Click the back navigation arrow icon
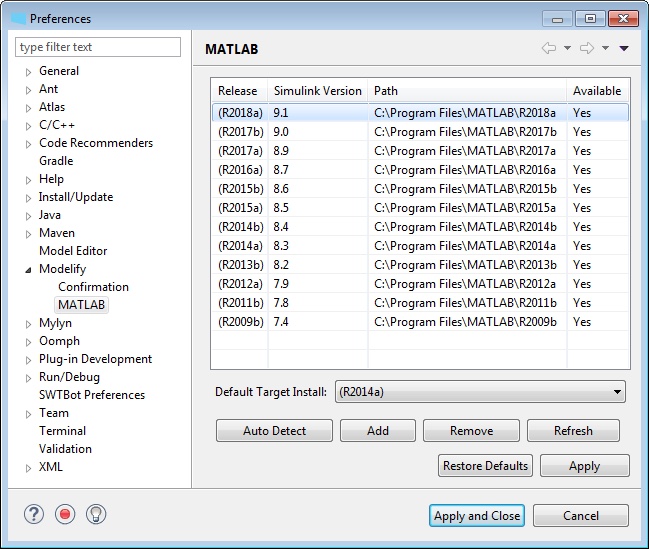This screenshot has height=549, width=649. tap(549, 48)
